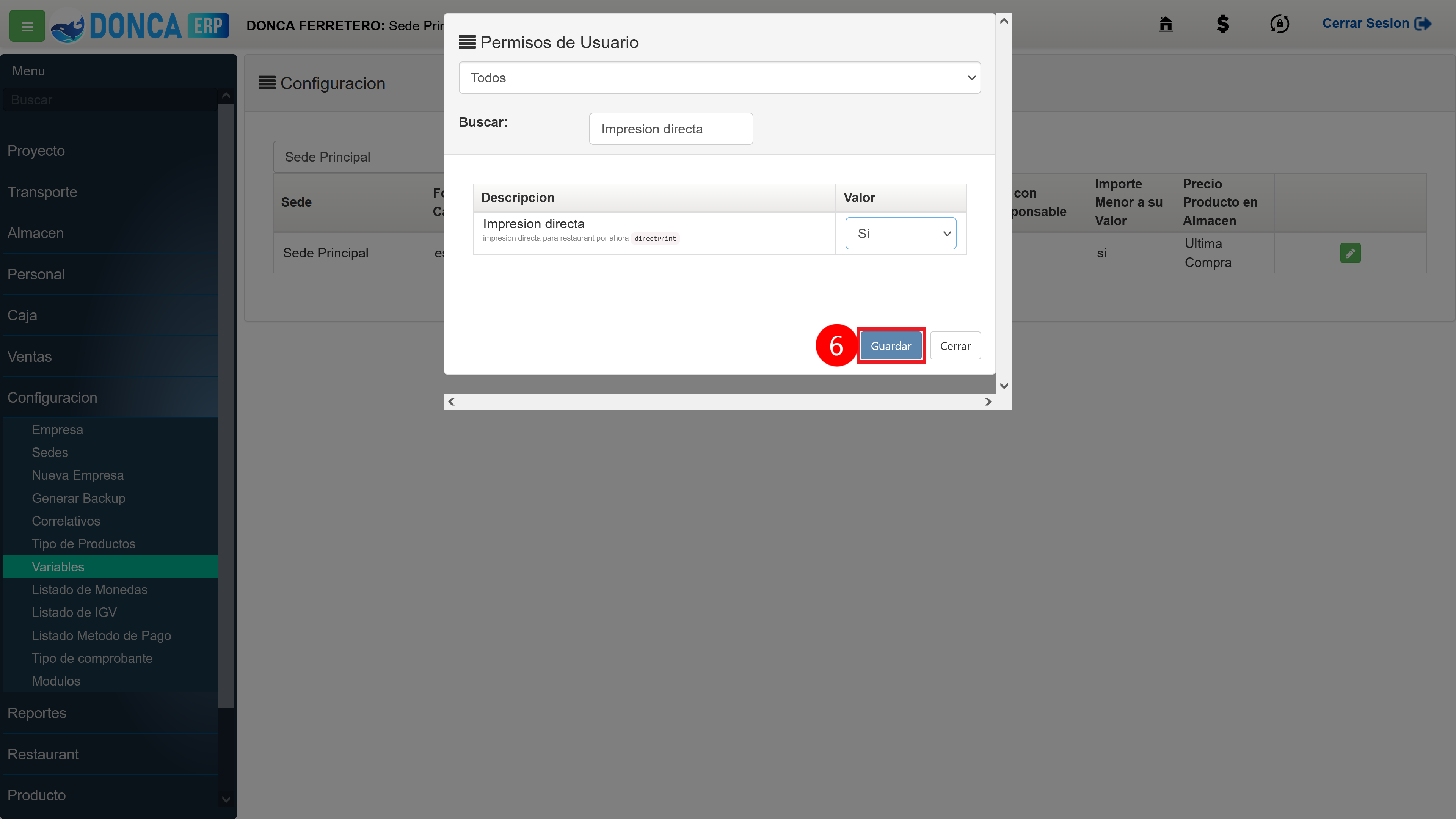Click the dollar sign icon

point(1222,24)
